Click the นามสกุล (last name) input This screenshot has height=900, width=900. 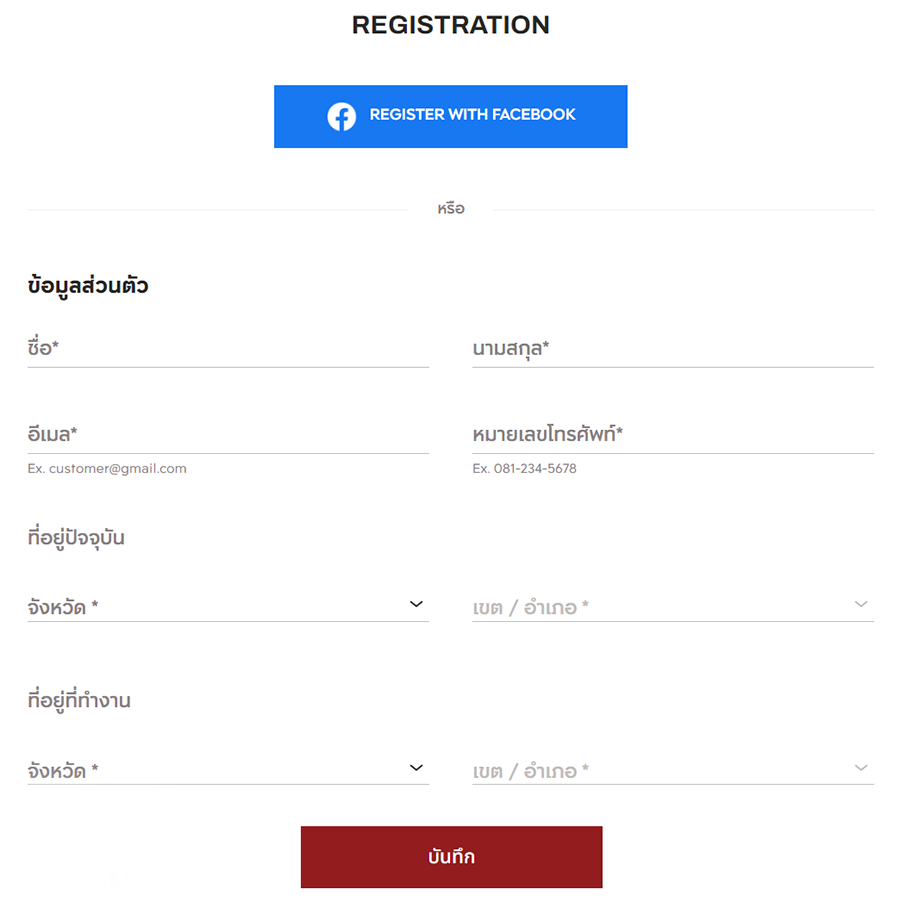click(x=672, y=349)
